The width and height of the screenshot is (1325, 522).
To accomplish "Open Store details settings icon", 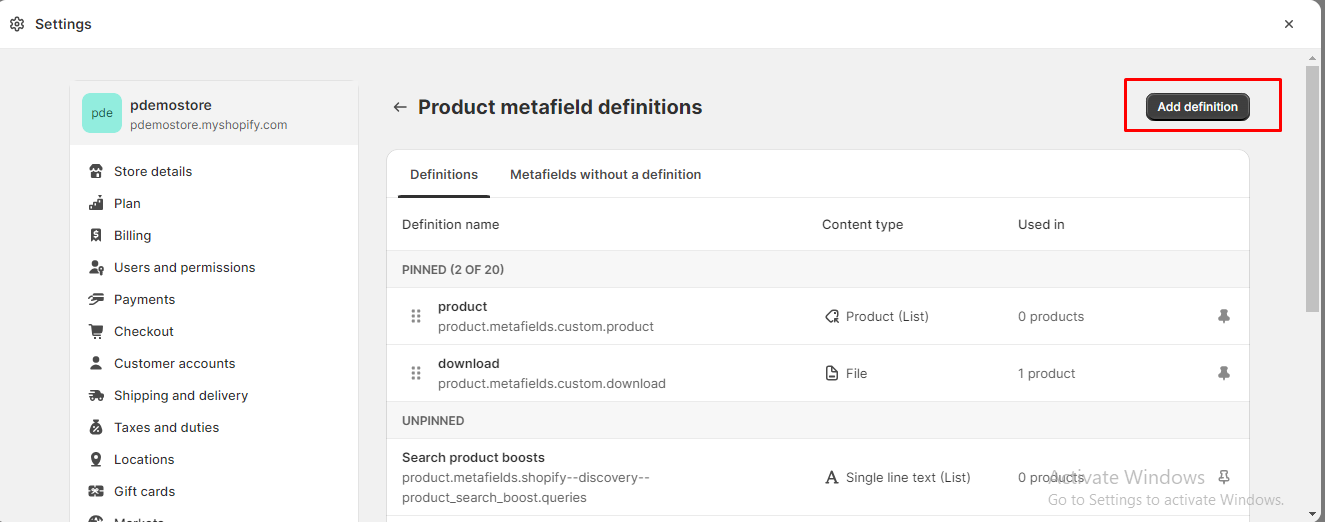I will click(x=96, y=171).
